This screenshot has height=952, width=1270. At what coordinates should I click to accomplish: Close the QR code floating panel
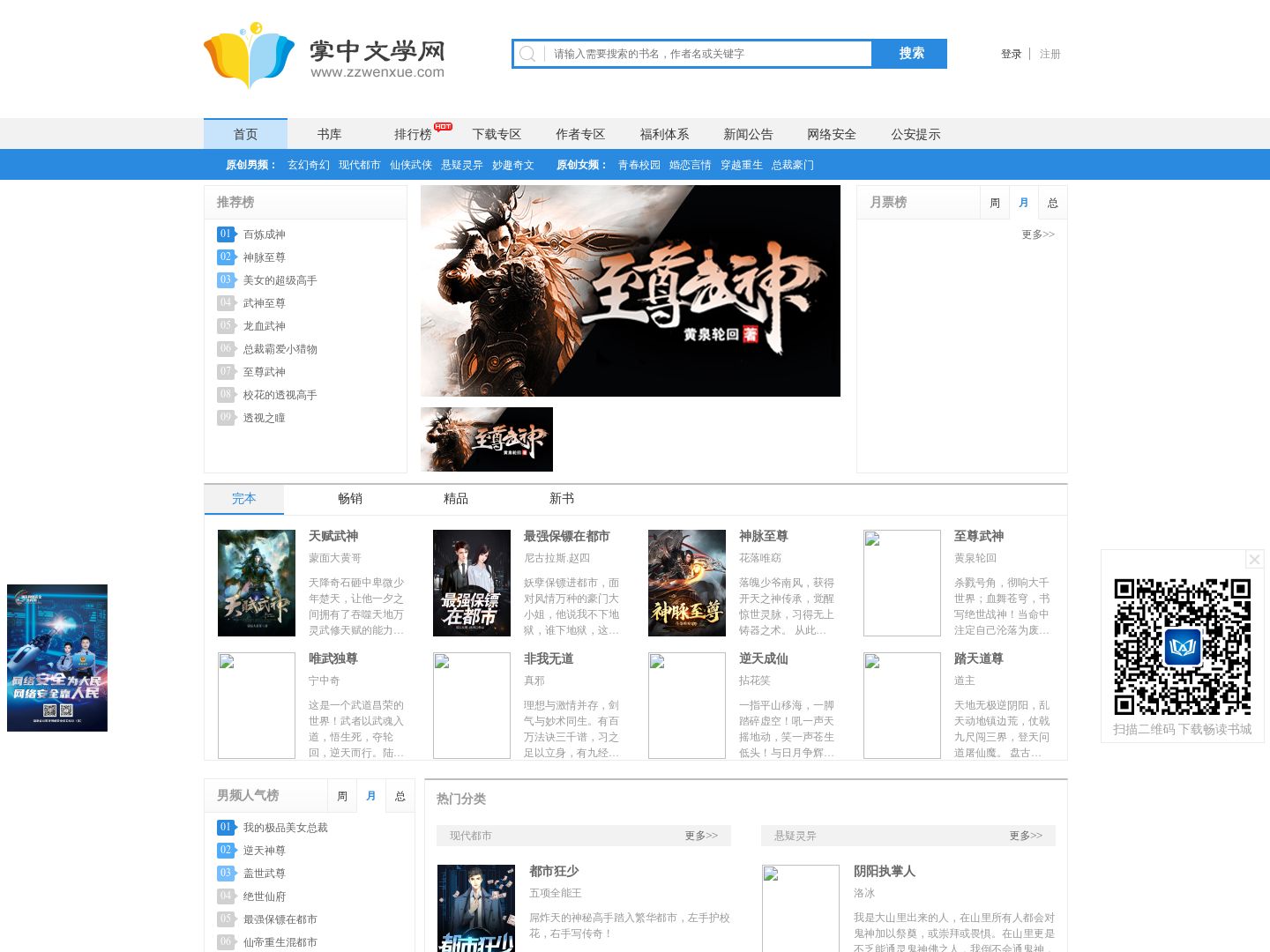pos(1254,560)
